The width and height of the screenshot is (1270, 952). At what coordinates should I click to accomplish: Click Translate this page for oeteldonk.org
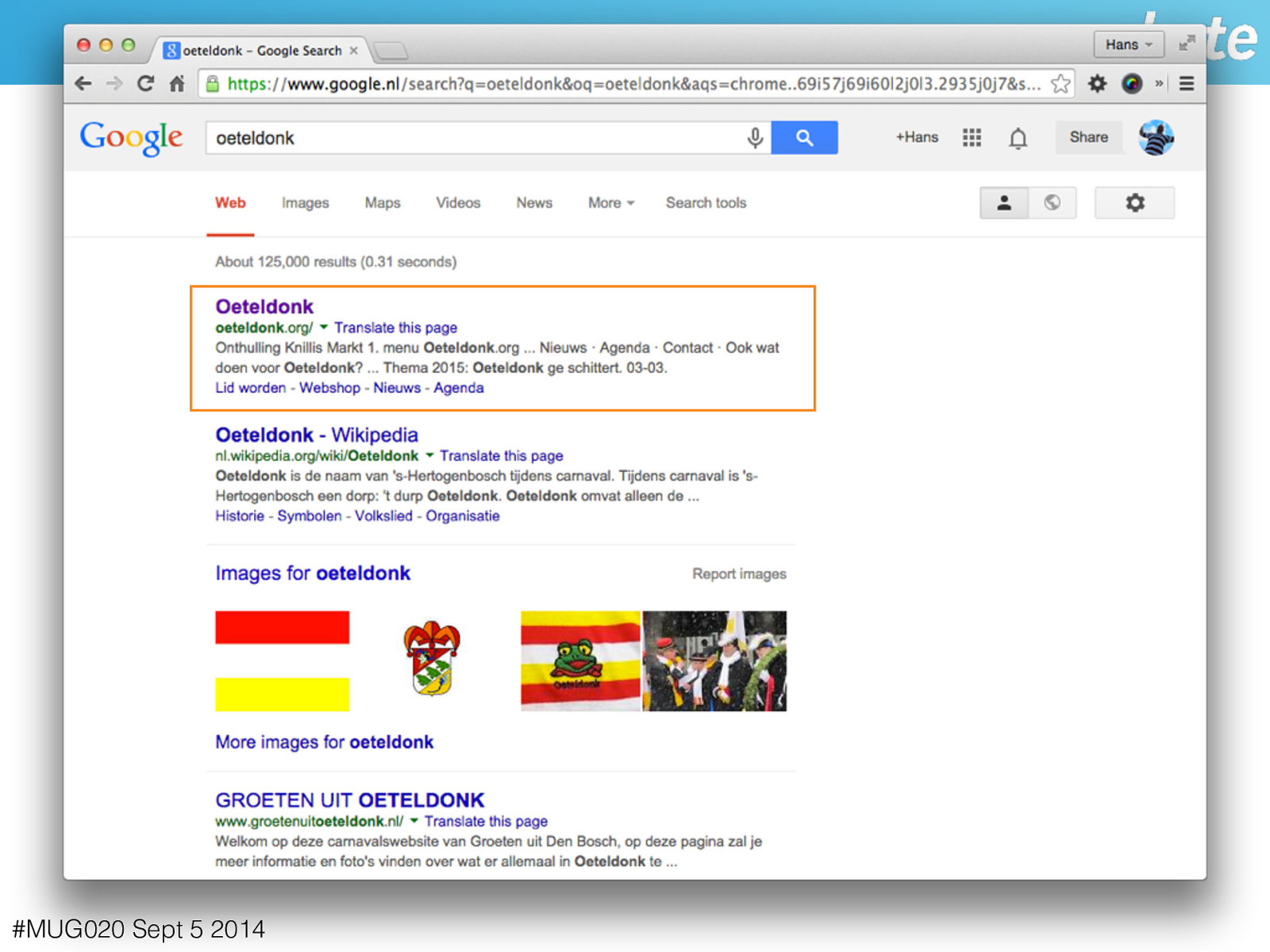395,328
